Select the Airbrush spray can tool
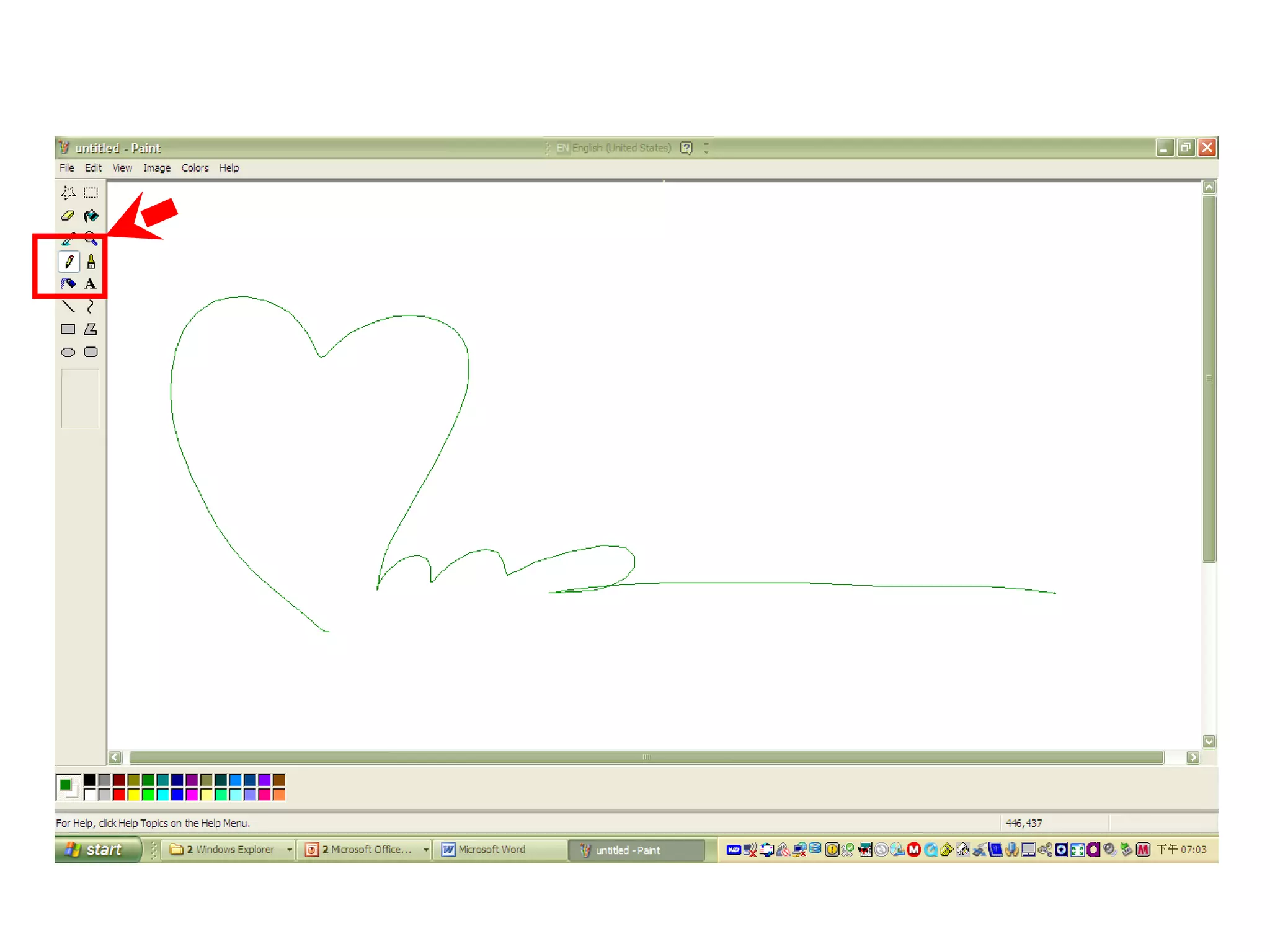1270x952 pixels. [68, 284]
